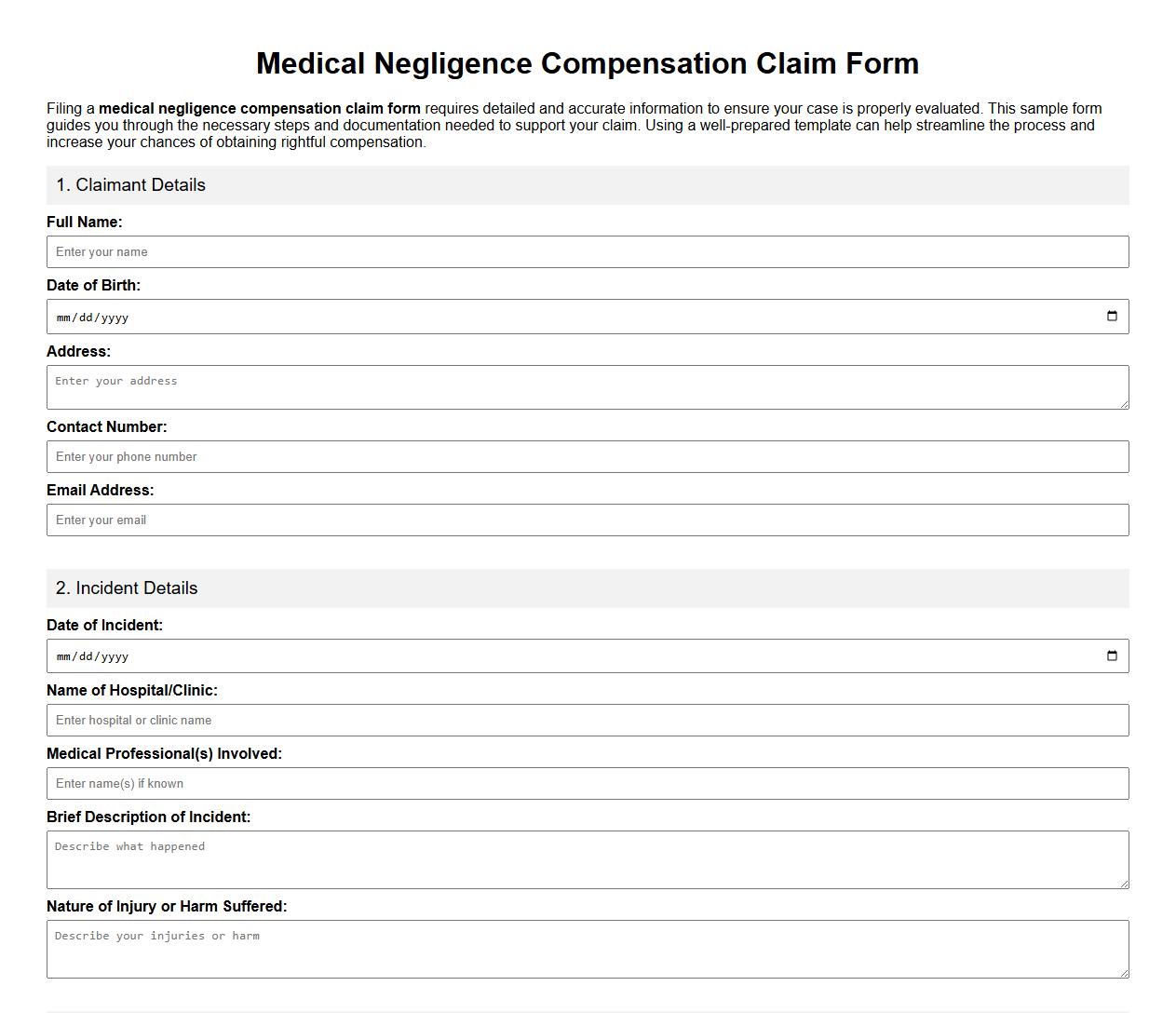Click the Nature of Injury text area
This screenshot has height=1013, width=1176.
(x=587, y=948)
